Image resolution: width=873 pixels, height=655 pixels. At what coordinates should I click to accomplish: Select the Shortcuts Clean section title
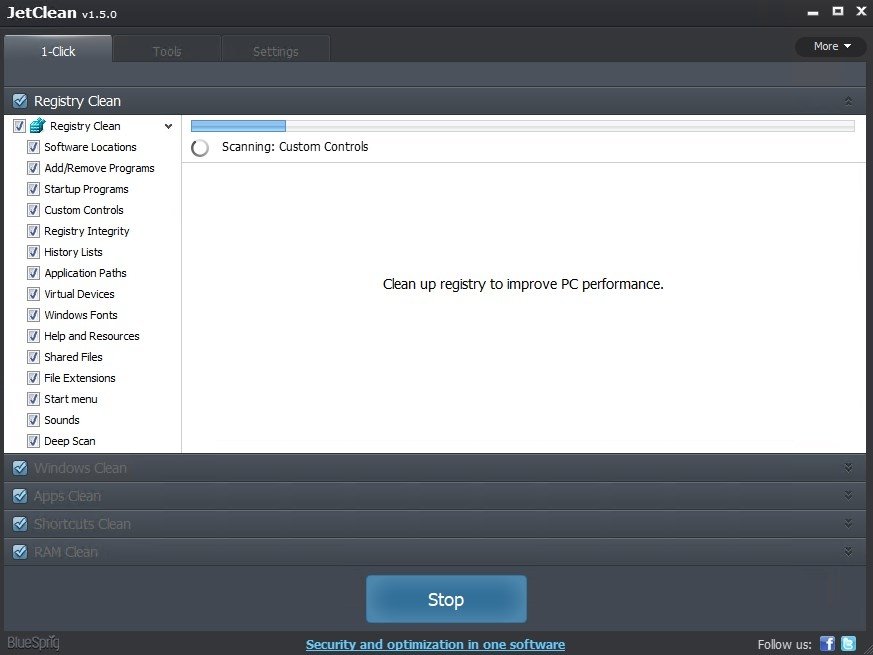click(82, 524)
